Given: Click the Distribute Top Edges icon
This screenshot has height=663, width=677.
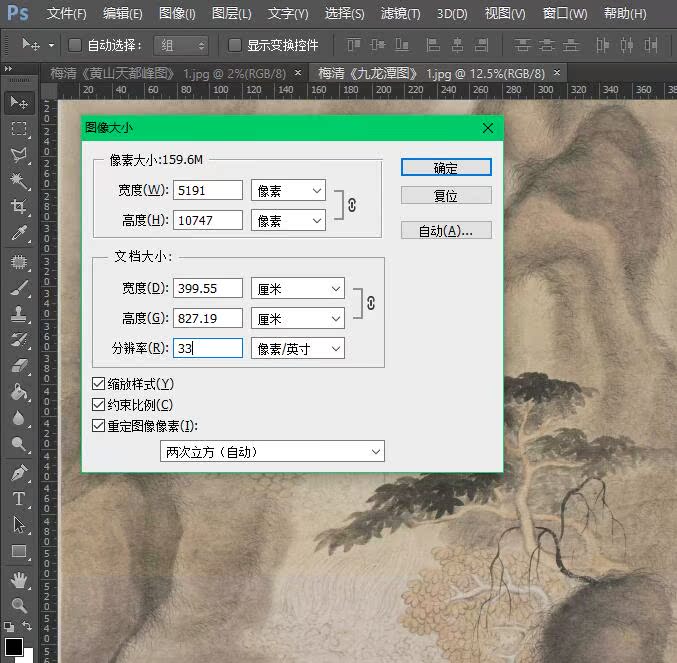Looking at the screenshot, I should point(522,44).
